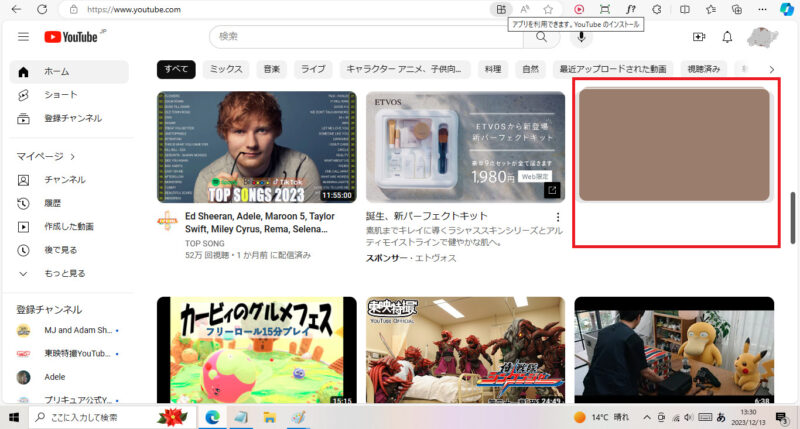Open Windows Start menu

coord(14,418)
